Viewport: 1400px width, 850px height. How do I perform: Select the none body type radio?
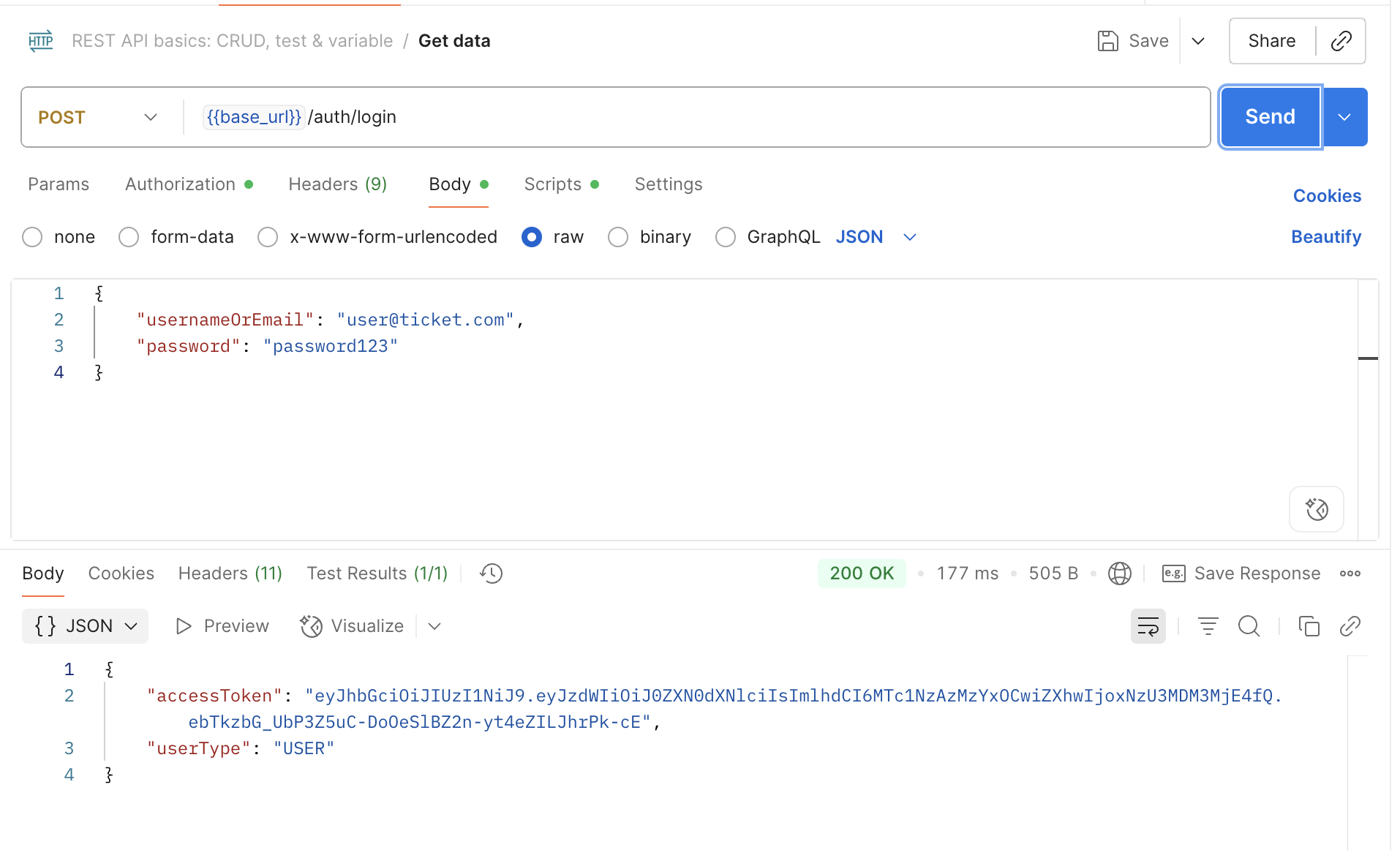(32, 237)
